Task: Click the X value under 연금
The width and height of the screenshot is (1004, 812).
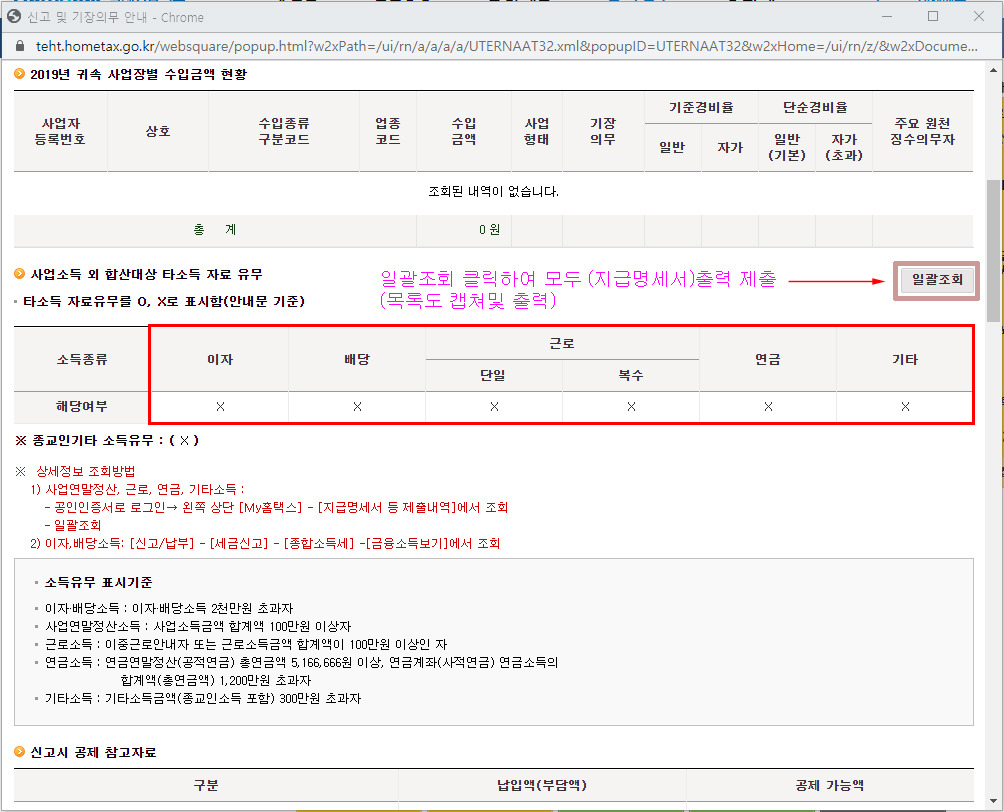Action: tap(768, 407)
